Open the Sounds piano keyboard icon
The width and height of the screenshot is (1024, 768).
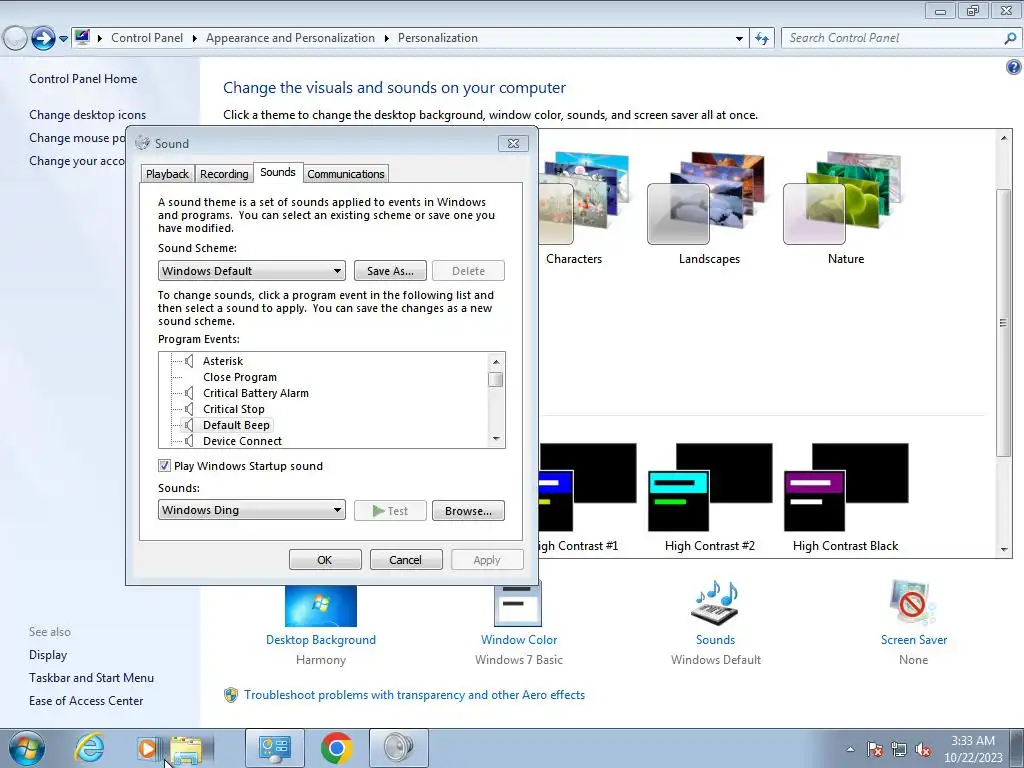coord(715,602)
